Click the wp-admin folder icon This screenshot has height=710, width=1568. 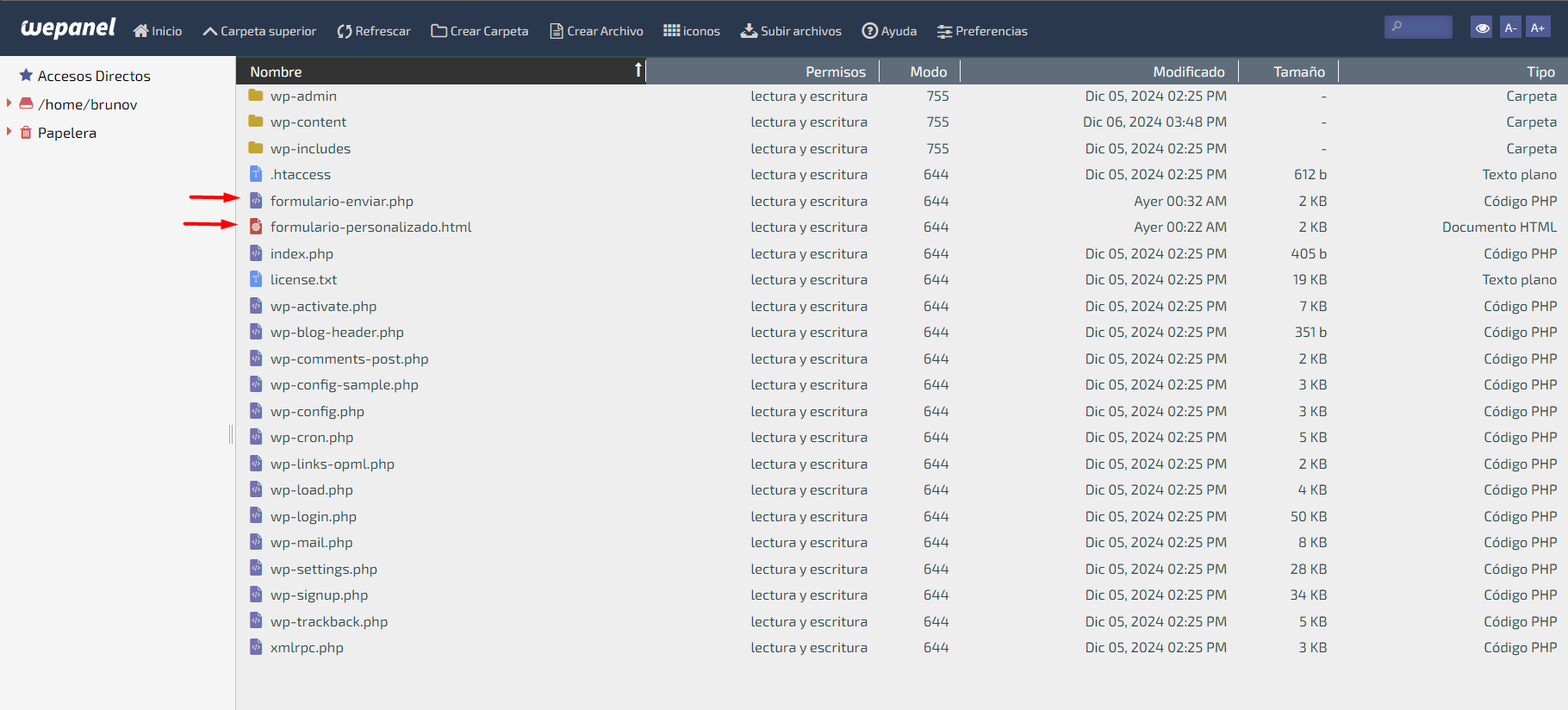256,95
